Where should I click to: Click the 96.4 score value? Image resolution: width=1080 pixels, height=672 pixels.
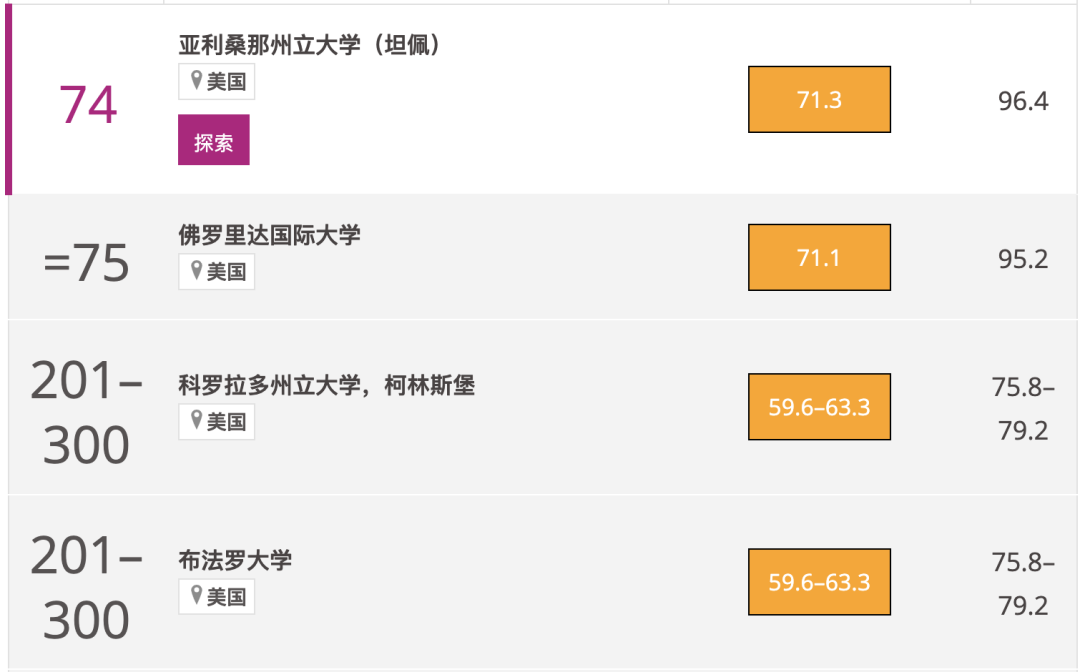pyautogui.click(x=1023, y=101)
